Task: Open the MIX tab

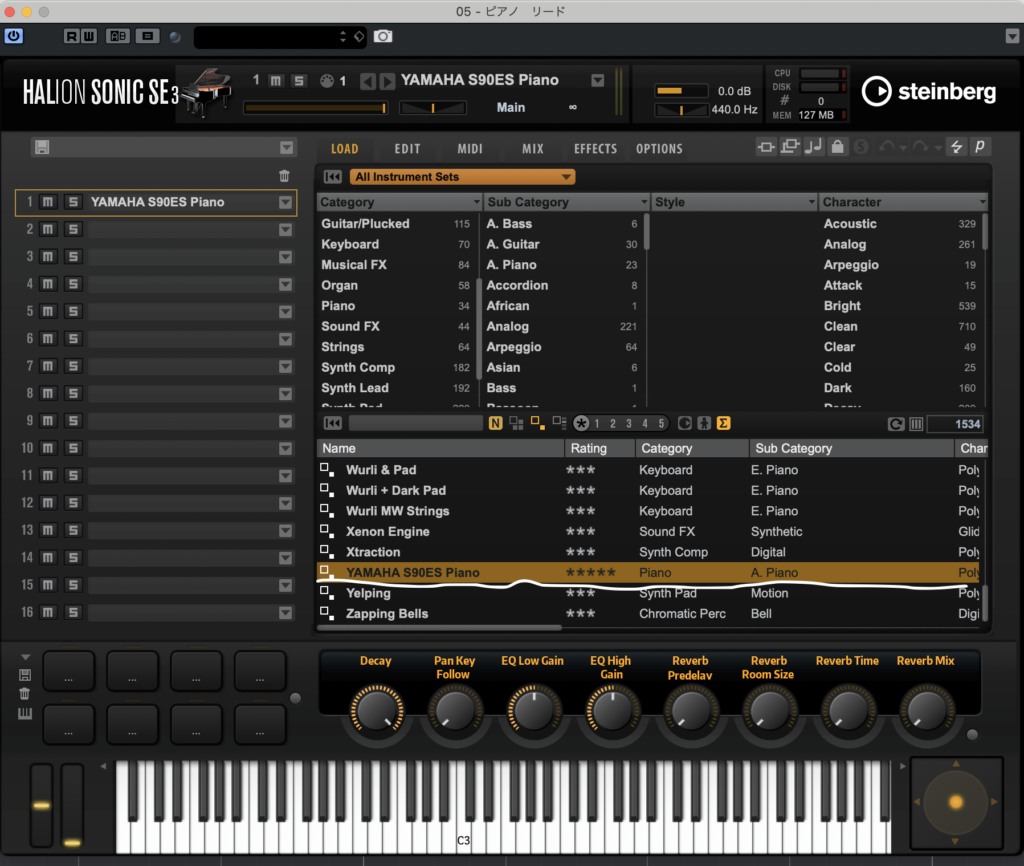Action: point(533,149)
